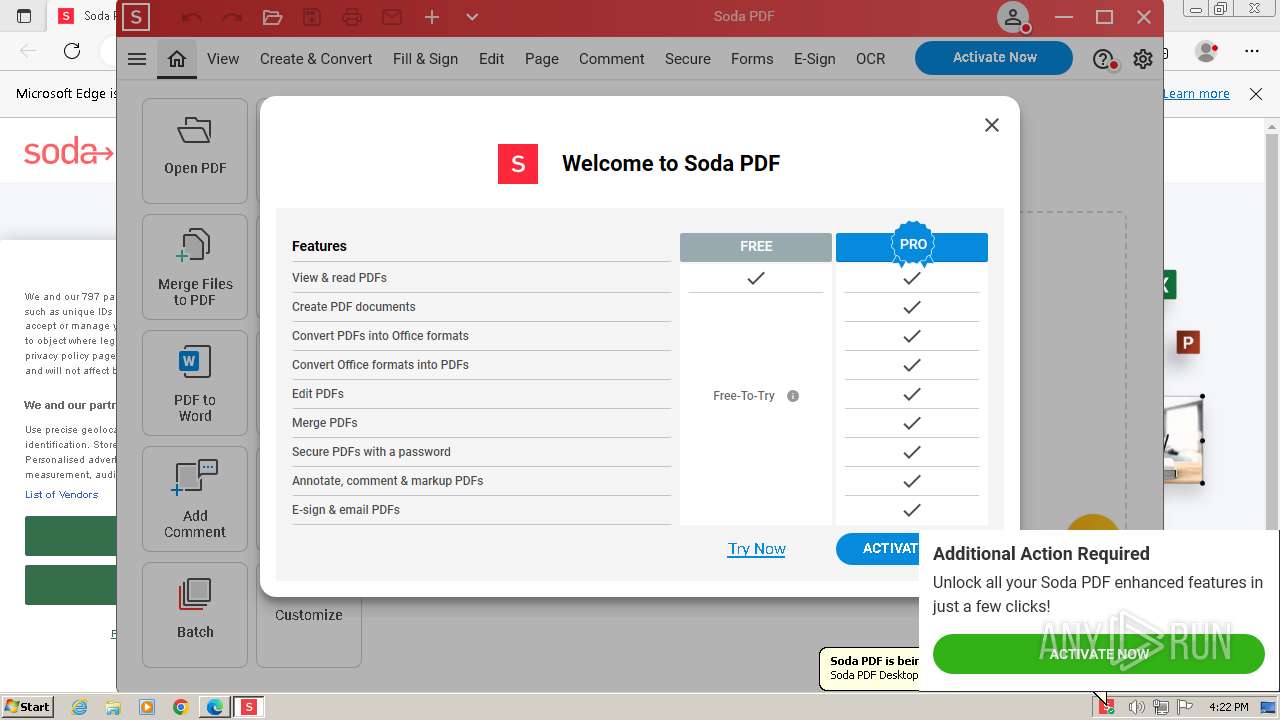Click the Add Comment tile

(195, 499)
